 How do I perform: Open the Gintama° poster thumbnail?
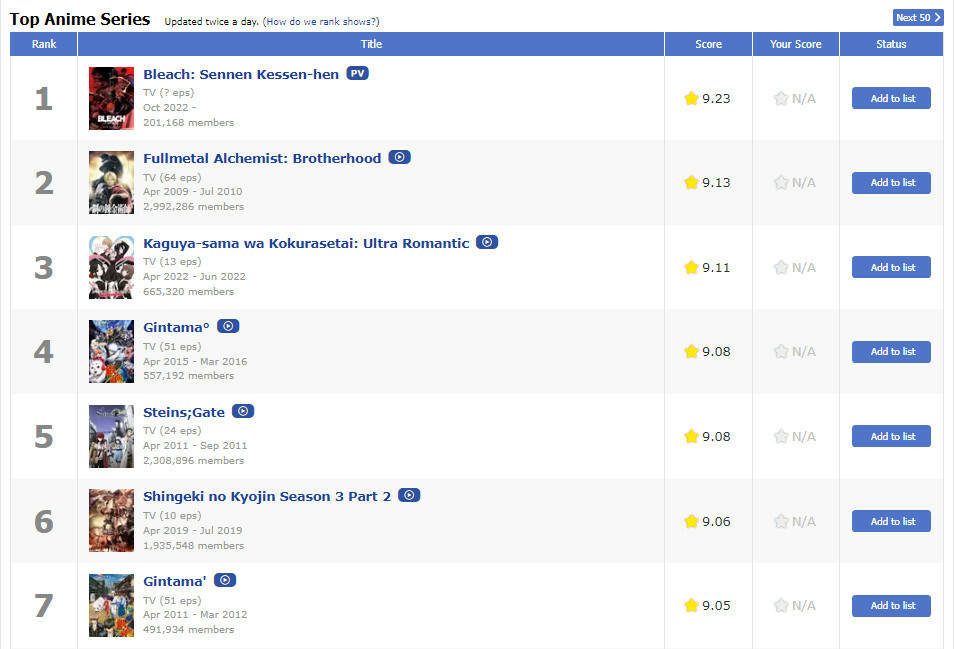tap(111, 352)
